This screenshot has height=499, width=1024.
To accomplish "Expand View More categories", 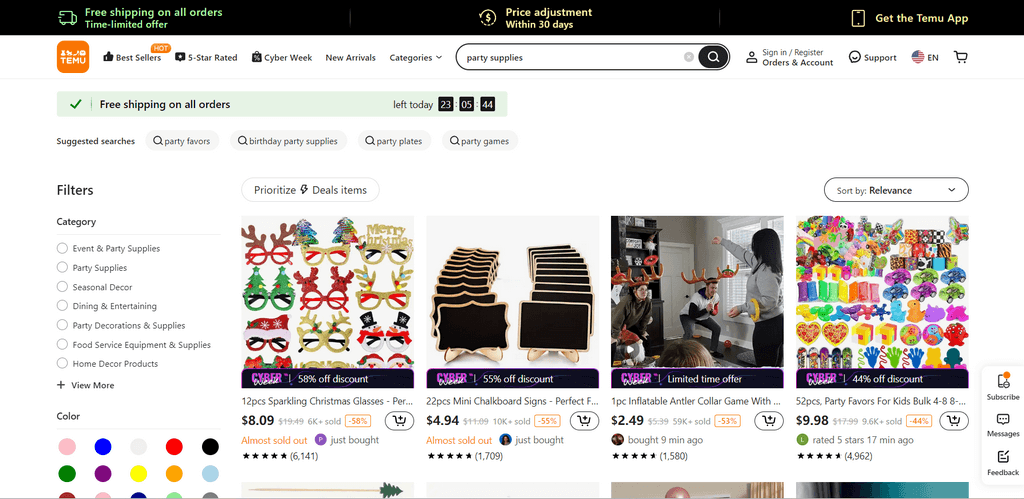I will (x=86, y=385).
